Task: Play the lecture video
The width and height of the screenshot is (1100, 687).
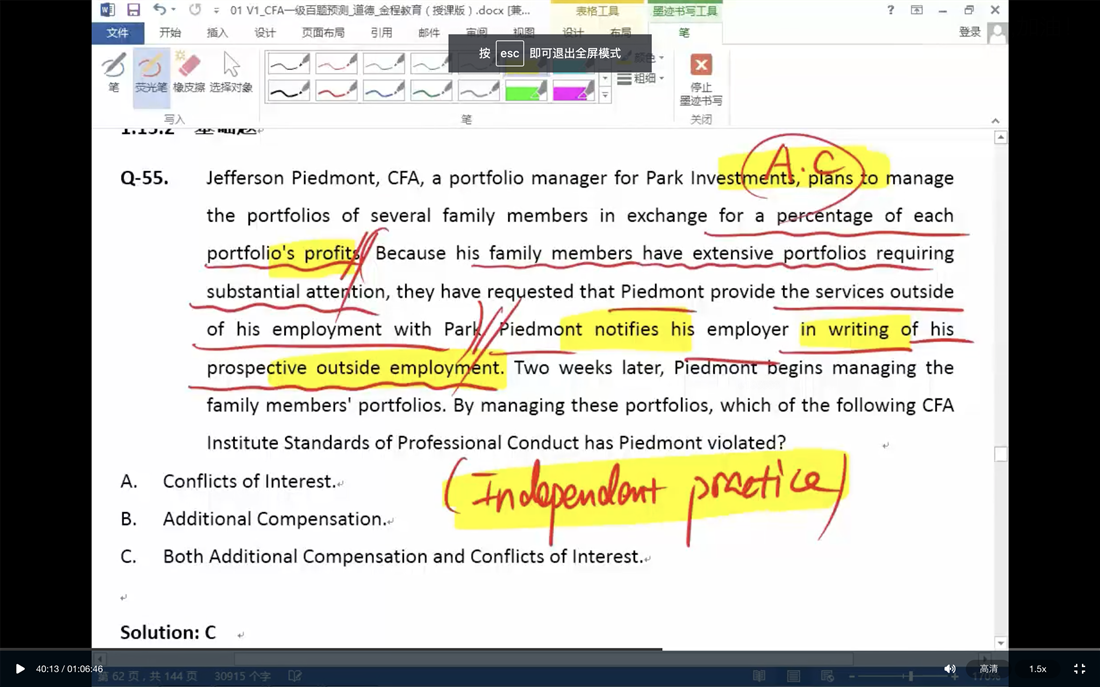Action: point(20,669)
